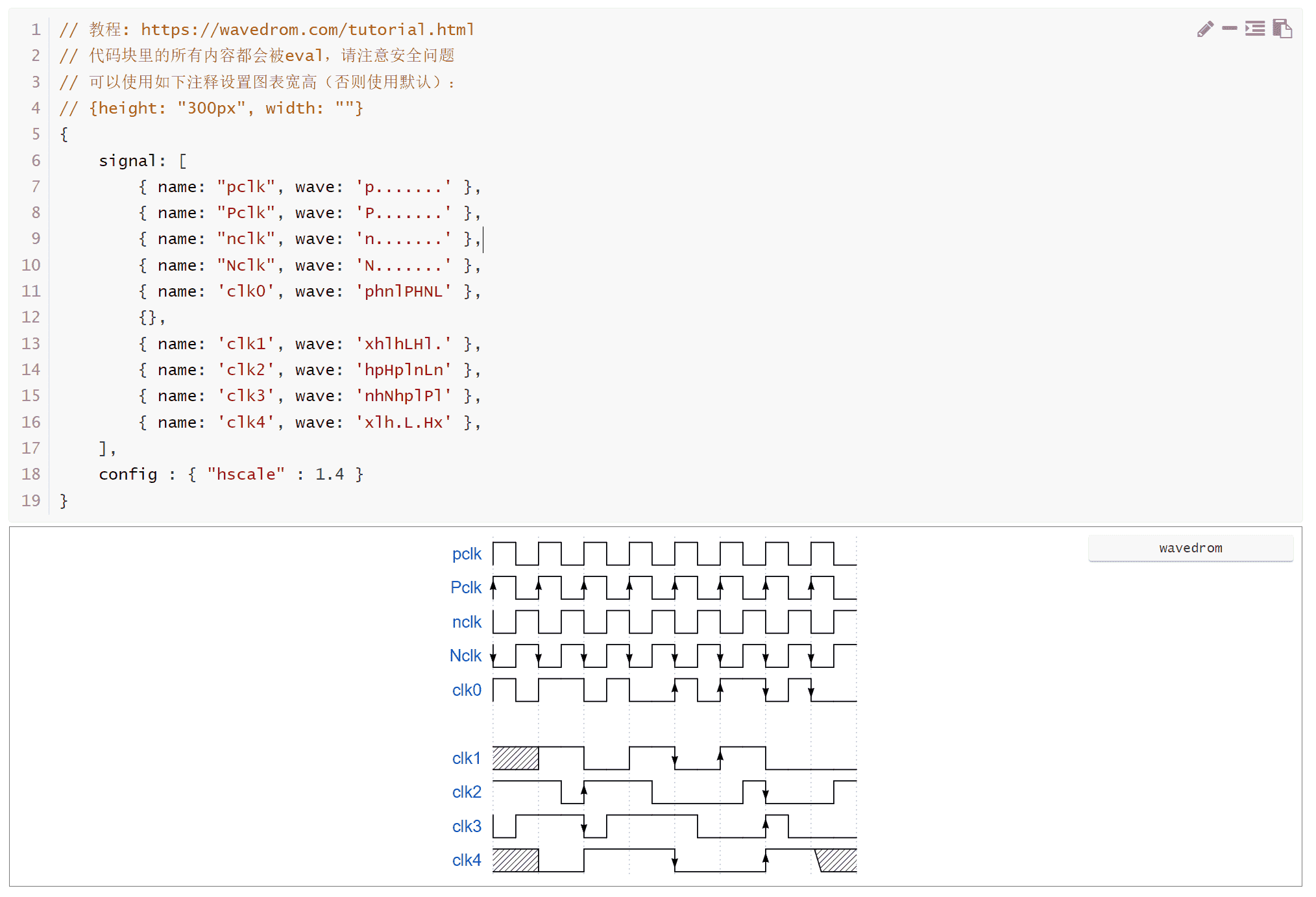Viewport: 1316px width, 897px height.
Task: Click the pencil edit icon
Action: coord(1205,29)
